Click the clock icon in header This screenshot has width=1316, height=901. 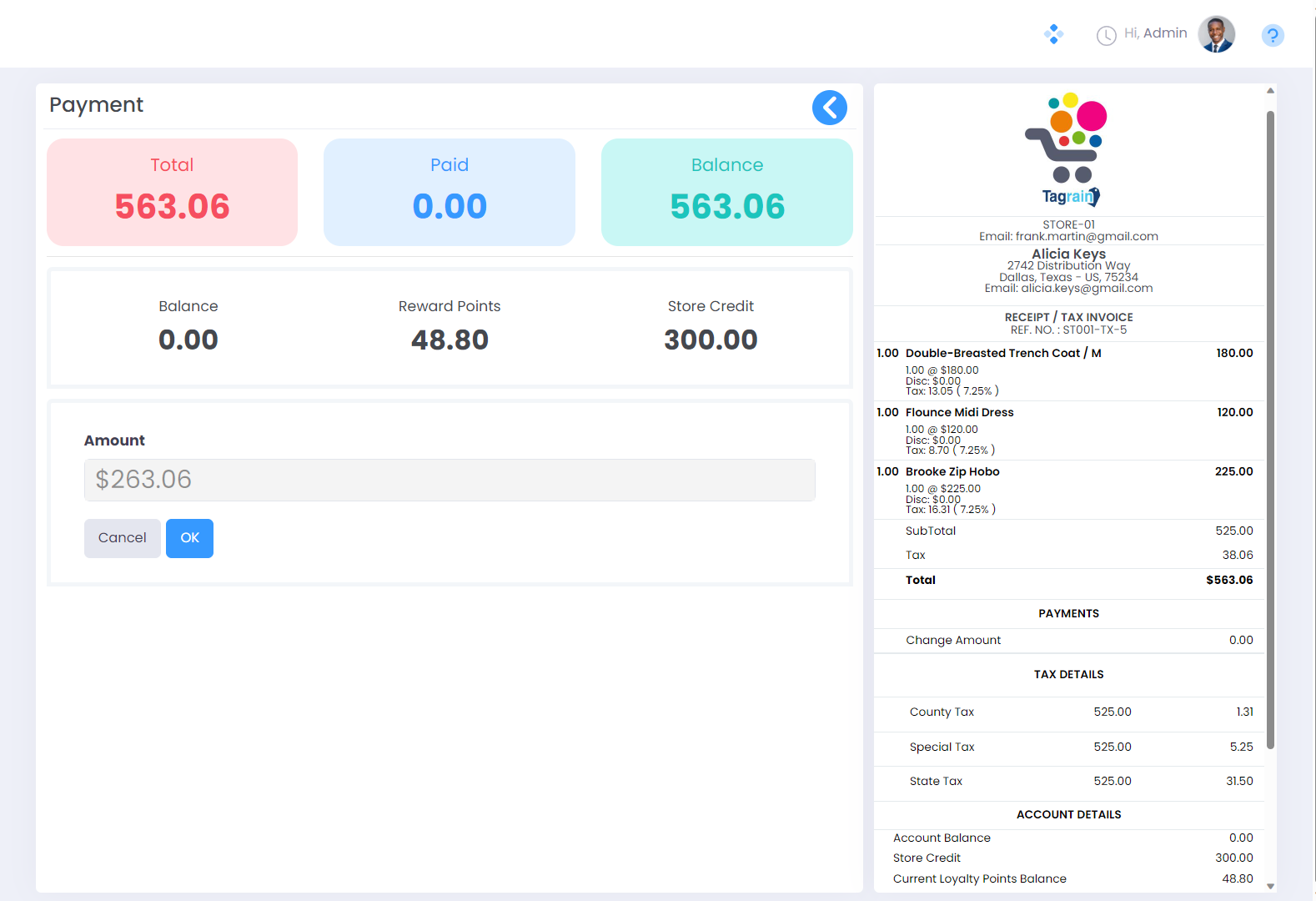pyautogui.click(x=1106, y=35)
